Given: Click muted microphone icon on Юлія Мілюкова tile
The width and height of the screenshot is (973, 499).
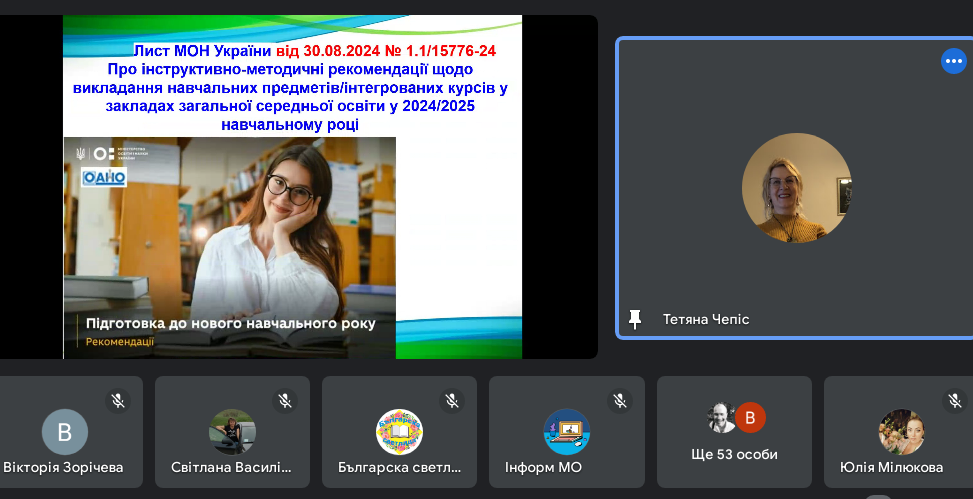Looking at the screenshot, I should 954,401.
